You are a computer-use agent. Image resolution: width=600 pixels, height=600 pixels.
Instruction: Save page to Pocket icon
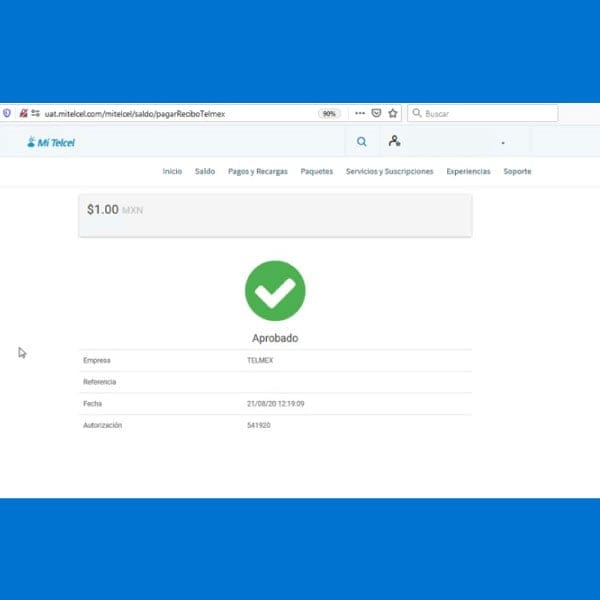377,113
